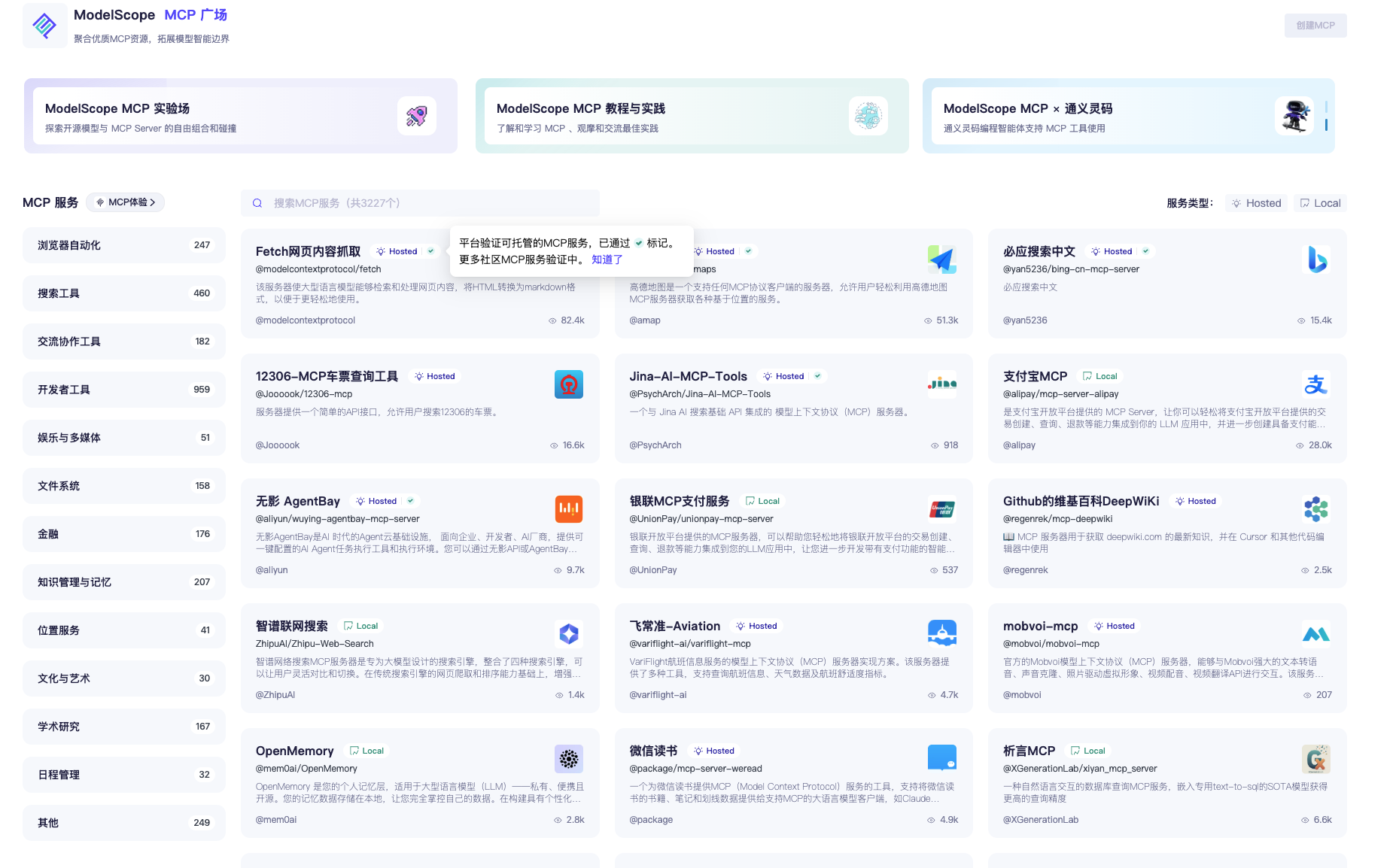Click the views eye icon on 支付宝MCP card

coord(1300,445)
